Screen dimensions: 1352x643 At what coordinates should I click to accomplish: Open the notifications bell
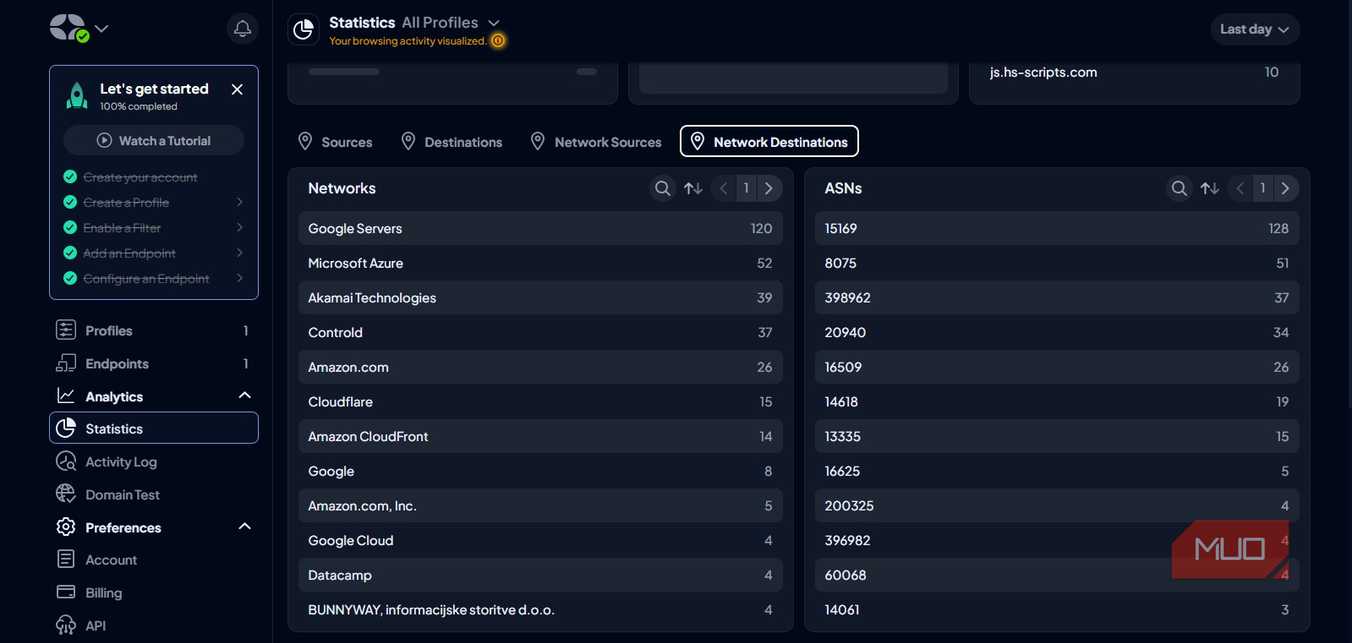[242, 28]
